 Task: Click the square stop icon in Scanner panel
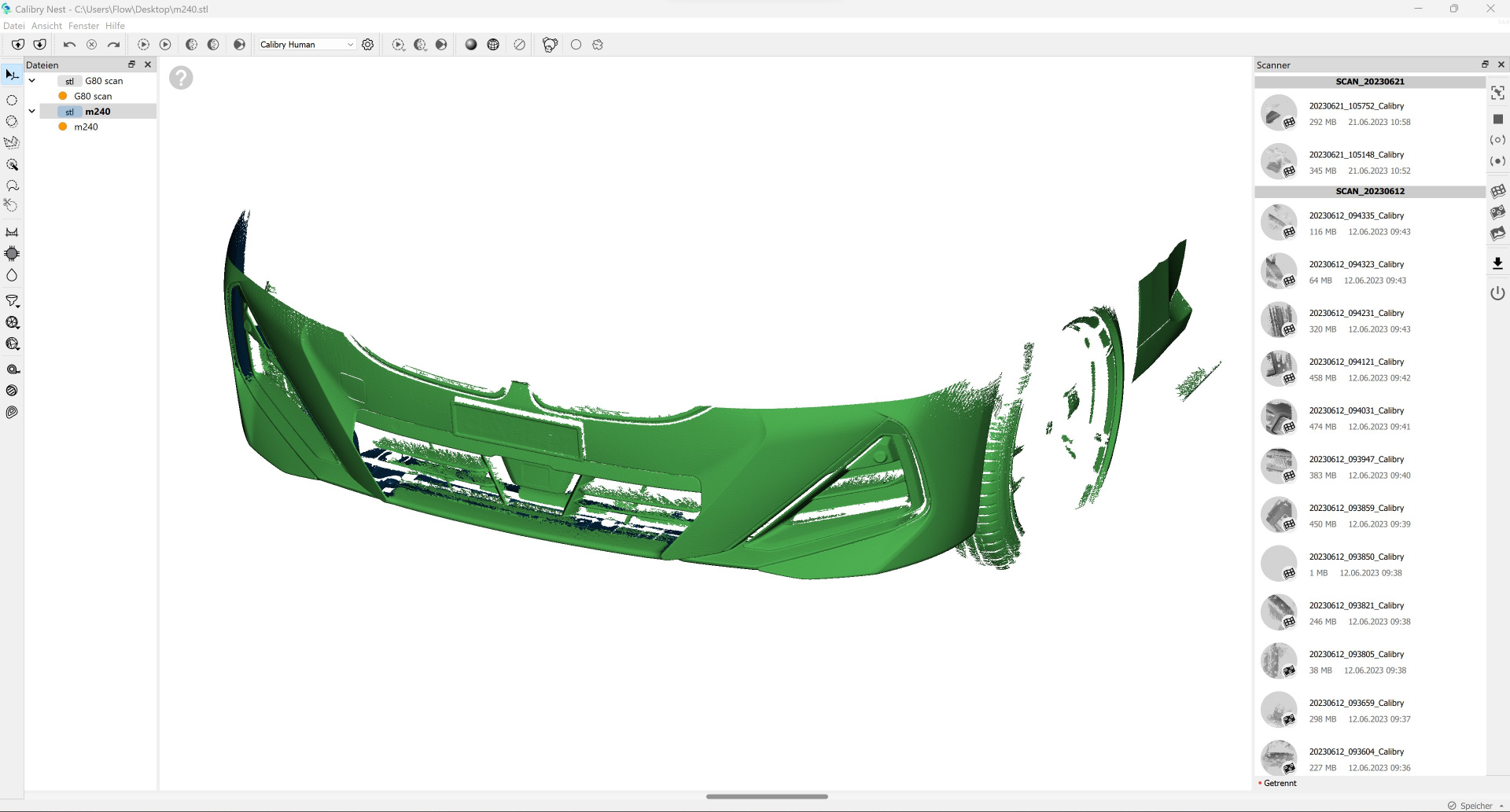[x=1497, y=119]
